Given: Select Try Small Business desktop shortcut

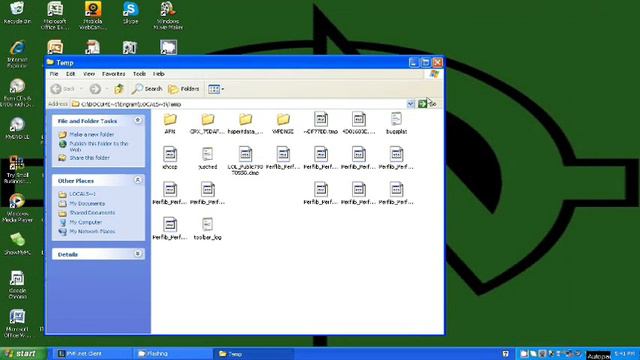Looking at the screenshot, I should pos(17,169).
